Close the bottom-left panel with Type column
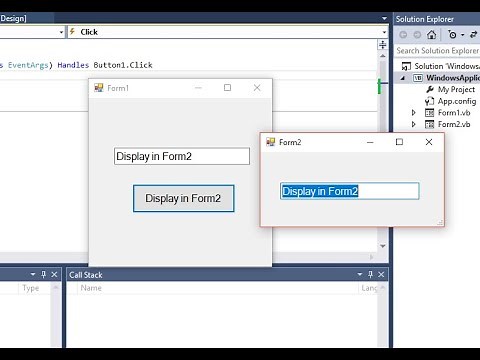 [54, 275]
